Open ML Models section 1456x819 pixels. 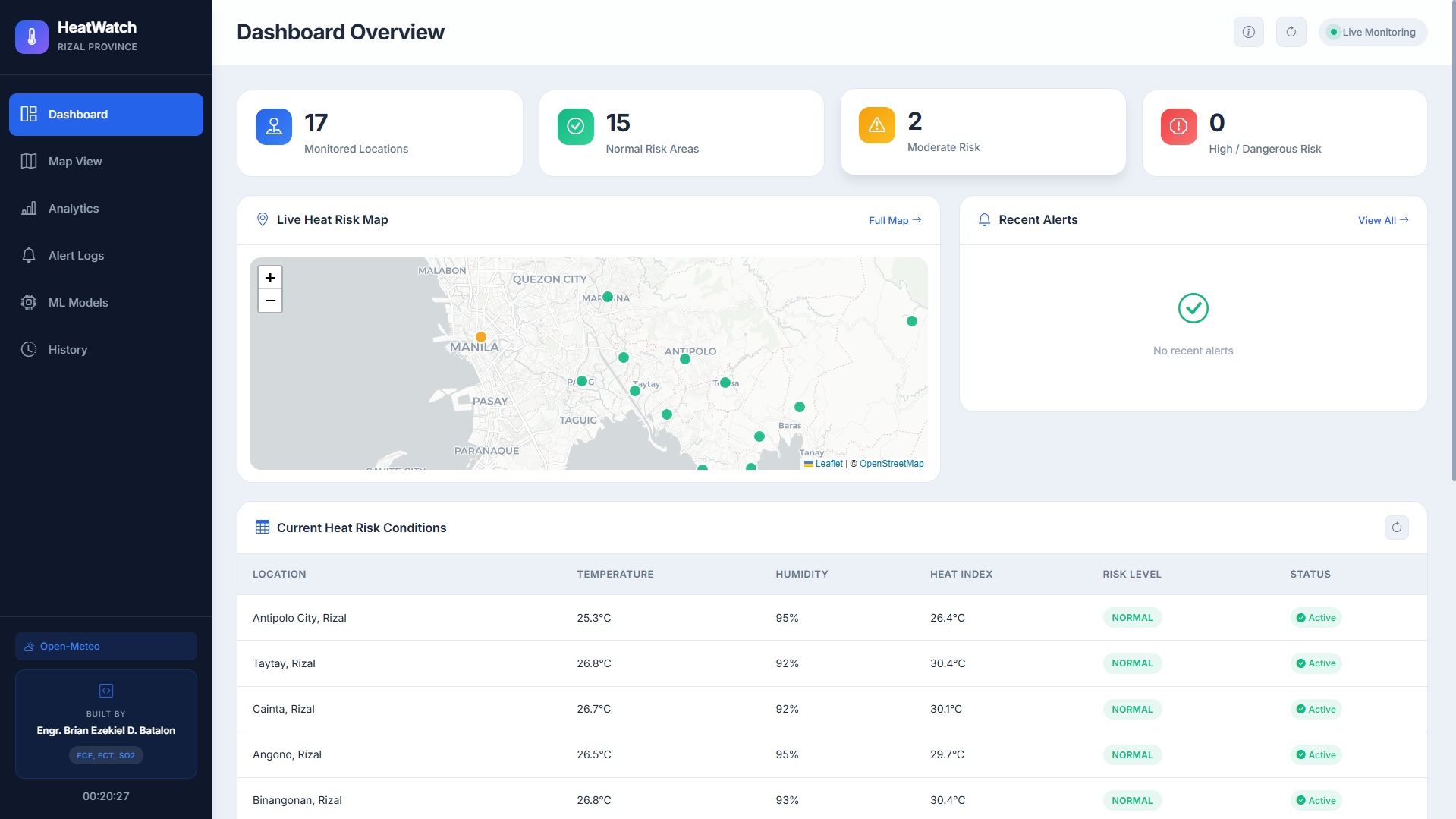tap(106, 302)
